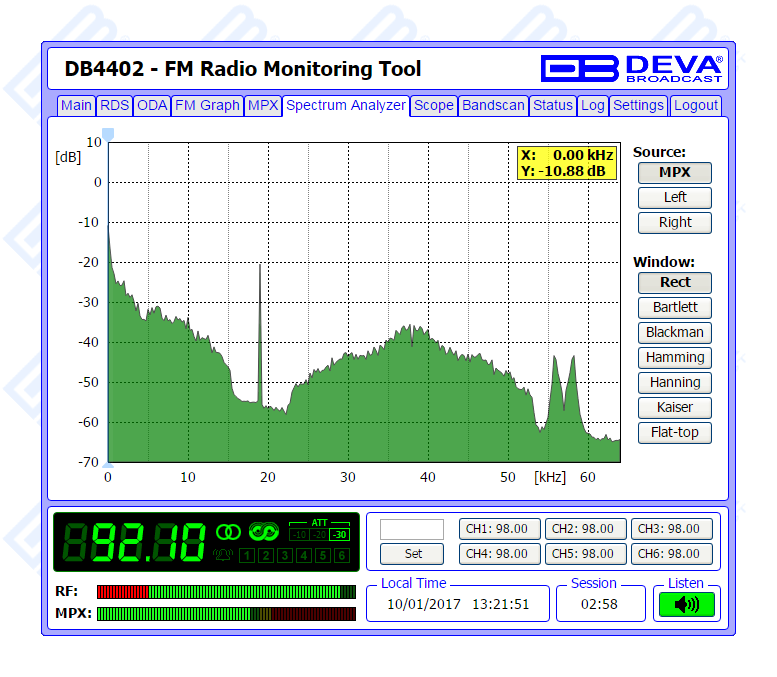This screenshot has width=777, height=677.
Task: Click the frequency input field
Action: [412, 529]
